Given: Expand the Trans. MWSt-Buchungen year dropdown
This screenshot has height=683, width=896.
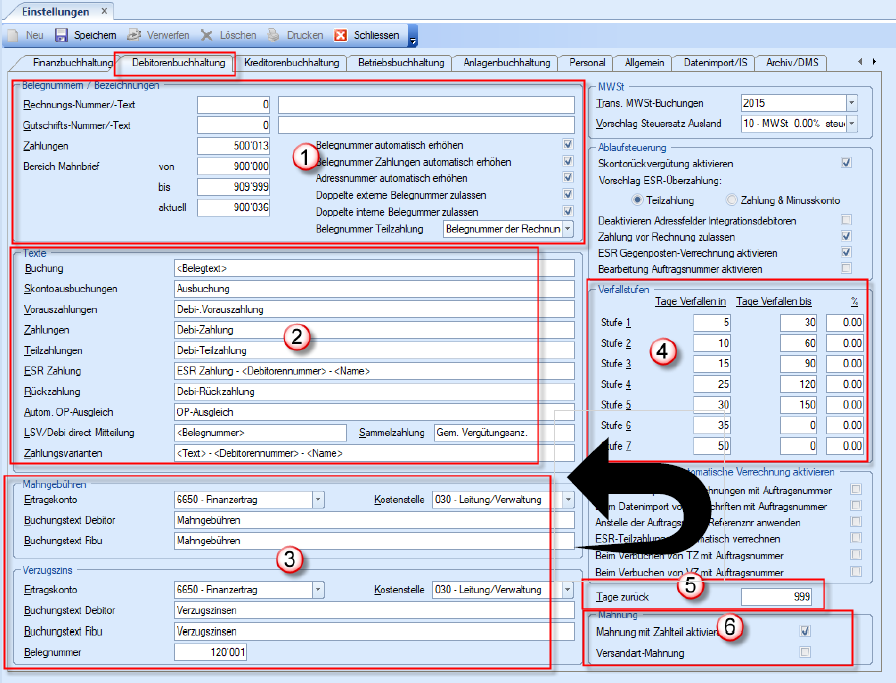Looking at the screenshot, I should coord(851,103).
